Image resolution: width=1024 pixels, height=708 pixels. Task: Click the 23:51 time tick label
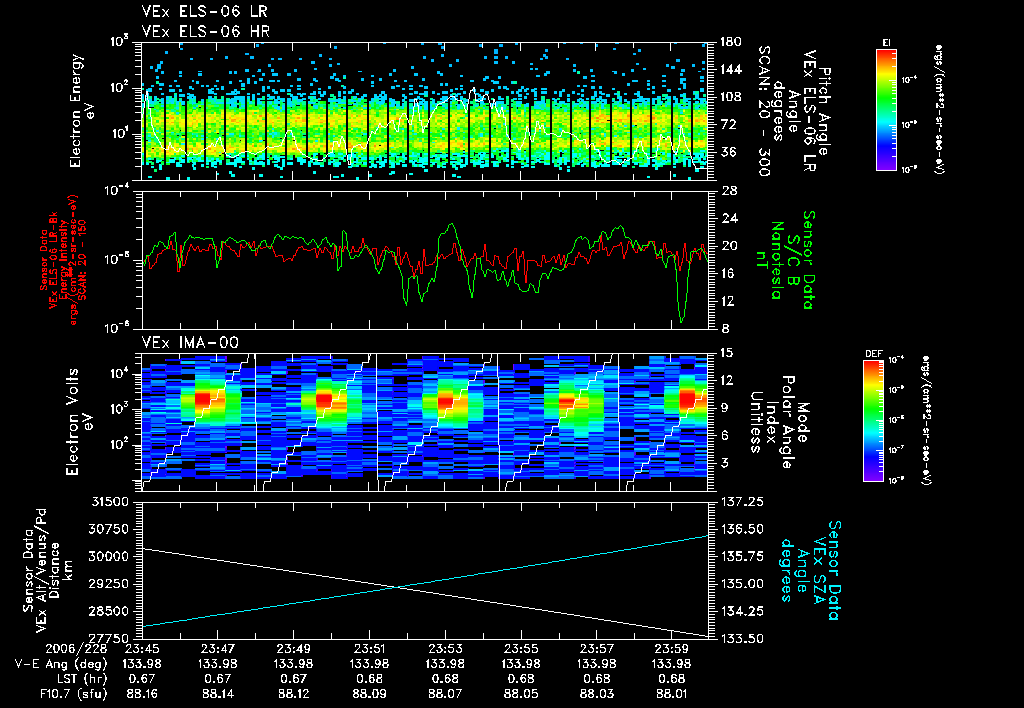[369, 649]
